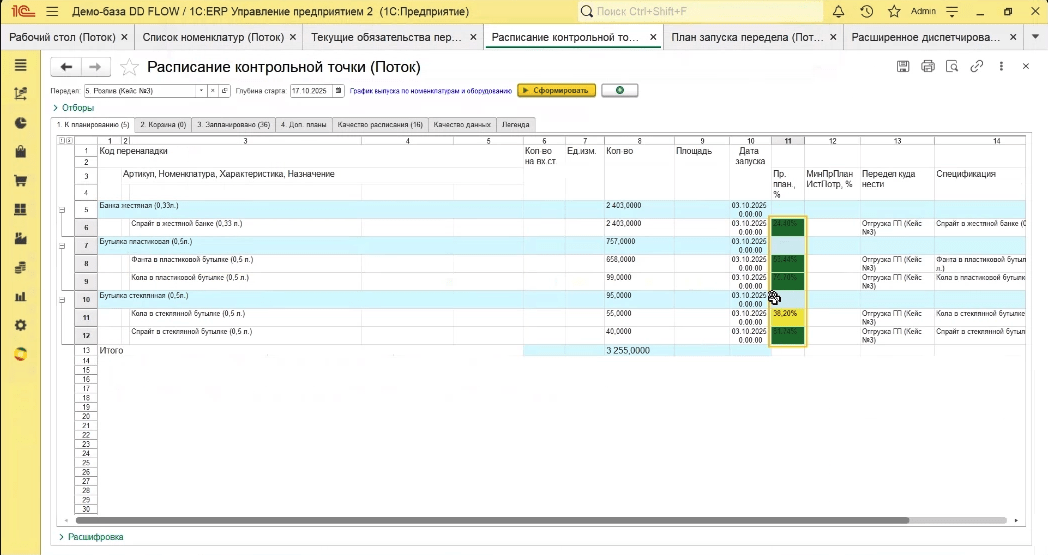This screenshot has width=1048, height=555.
Task: Click the 'Сформировать' button
Action: click(557, 90)
